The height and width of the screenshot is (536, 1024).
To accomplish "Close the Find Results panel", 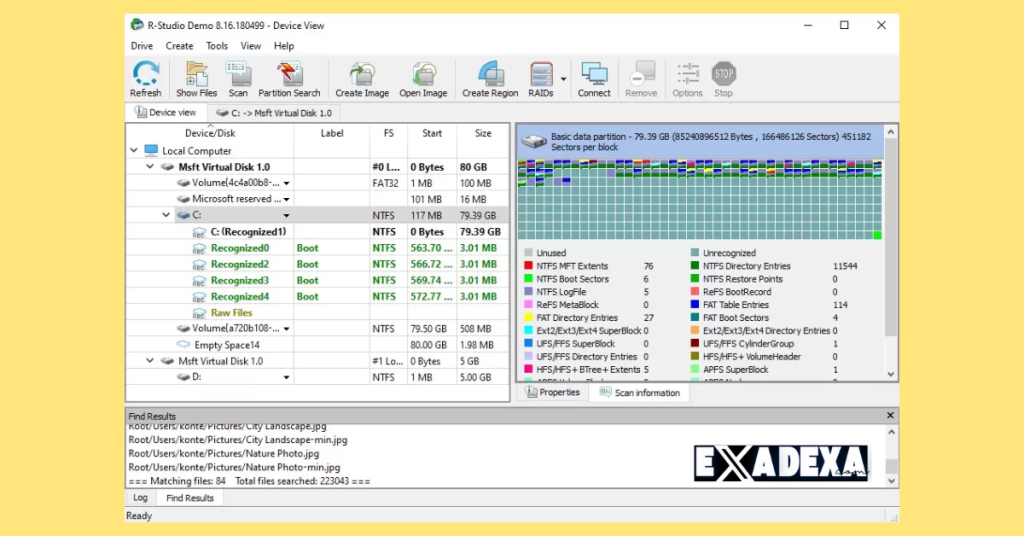I will pyautogui.click(x=890, y=415).
